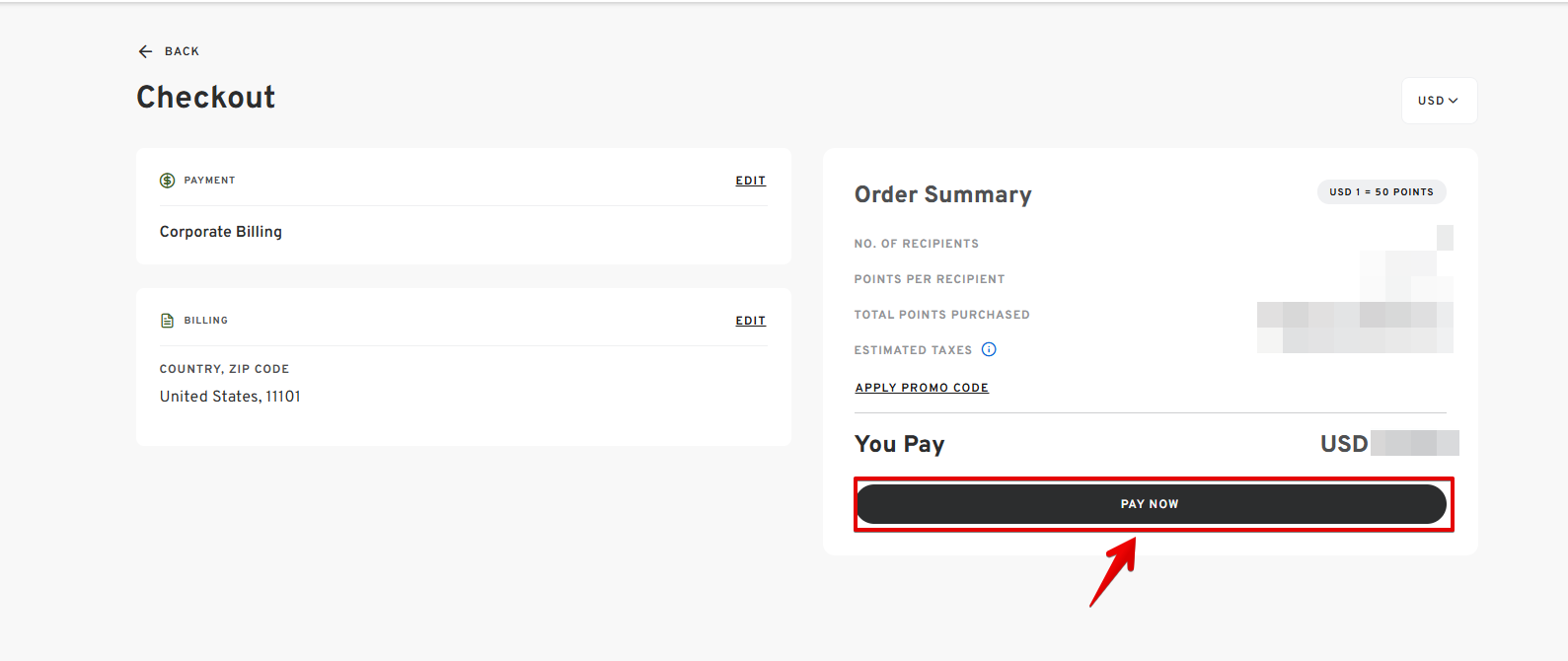
Task: Open the Apply Promo Code link
Action: [922, 388]
